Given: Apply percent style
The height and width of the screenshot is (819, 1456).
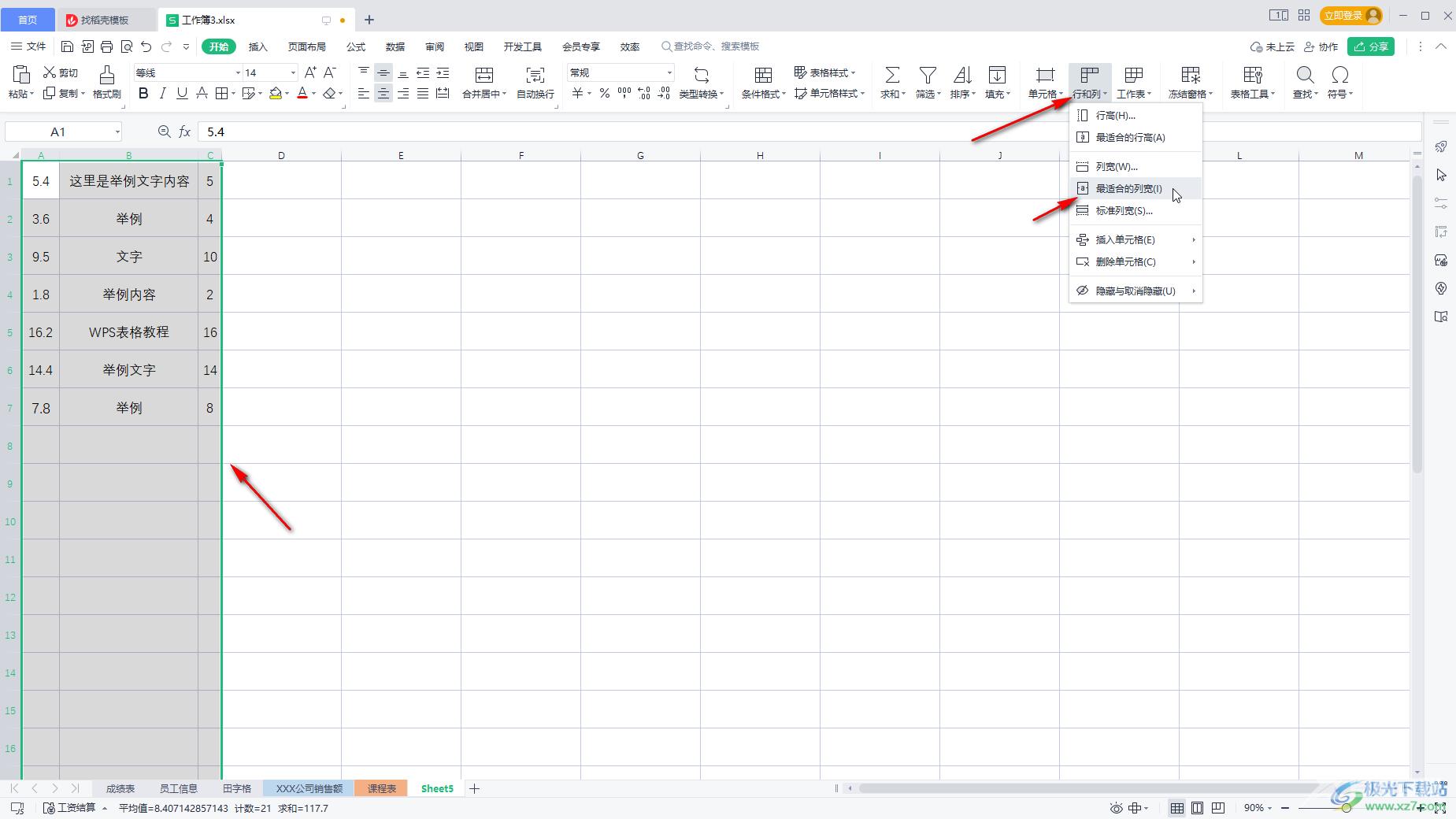Looking at the screenshot, I should (604, 94).
